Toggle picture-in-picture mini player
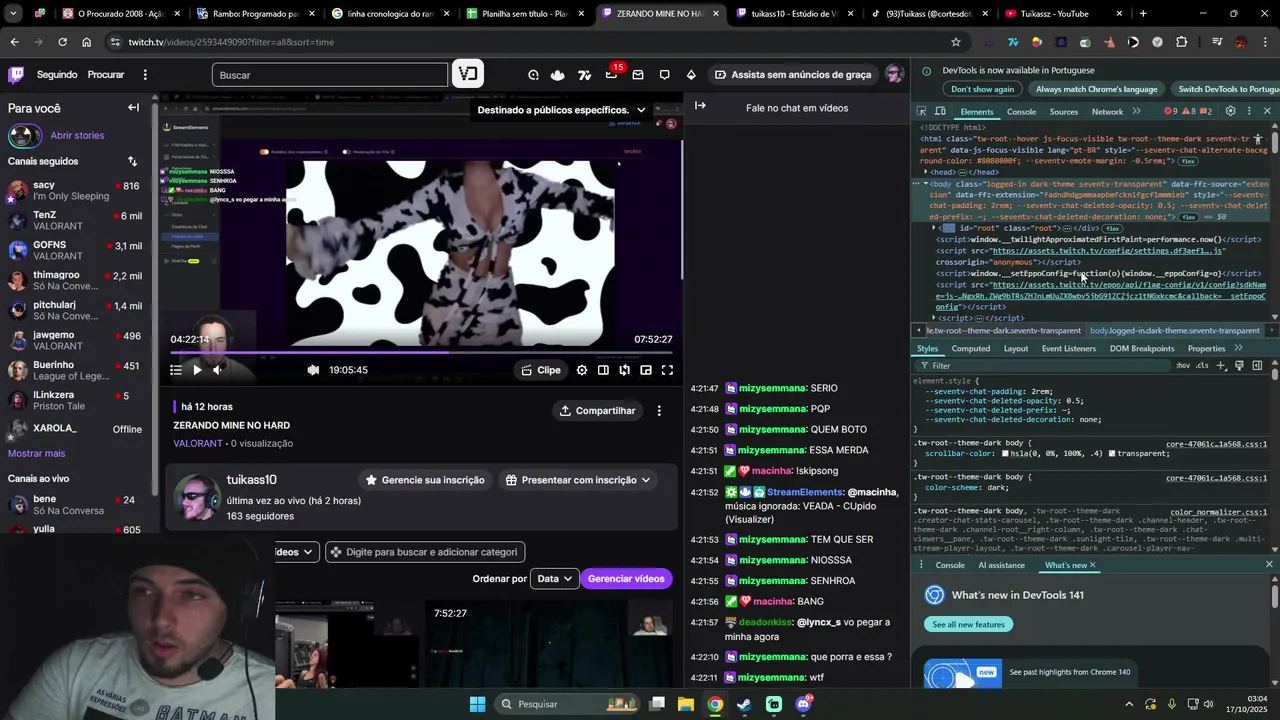This screenshot has width=1280, height=720. click(x=646, y=370)
